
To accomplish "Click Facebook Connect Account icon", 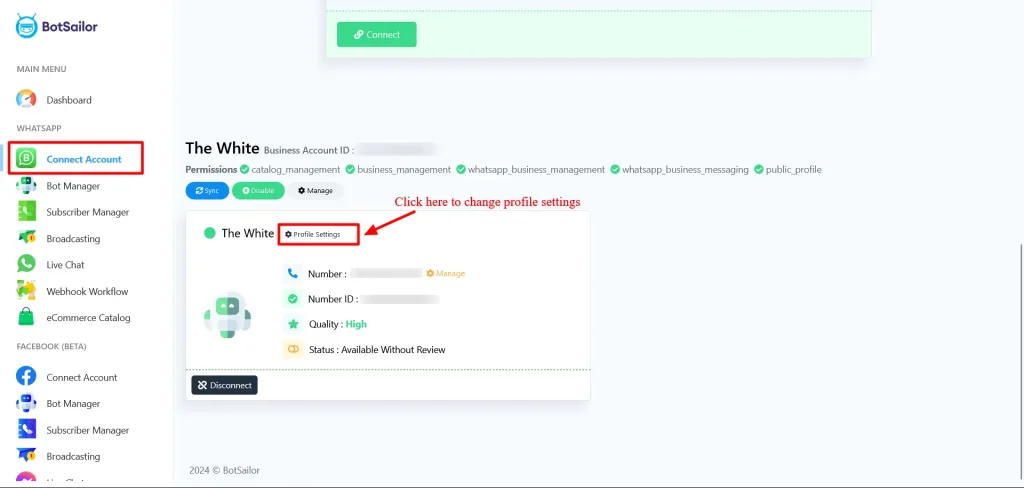I will [x=27, y=377].
